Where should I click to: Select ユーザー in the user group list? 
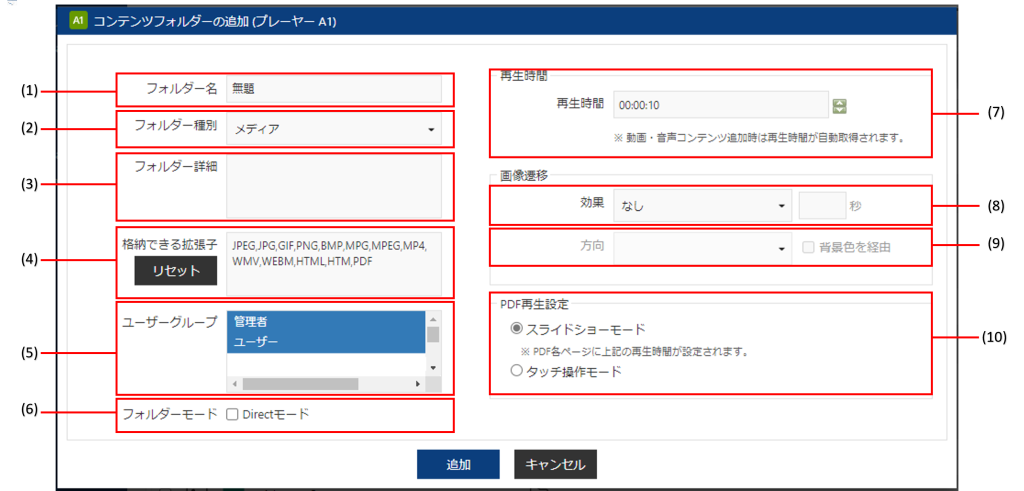click(326, 342)
